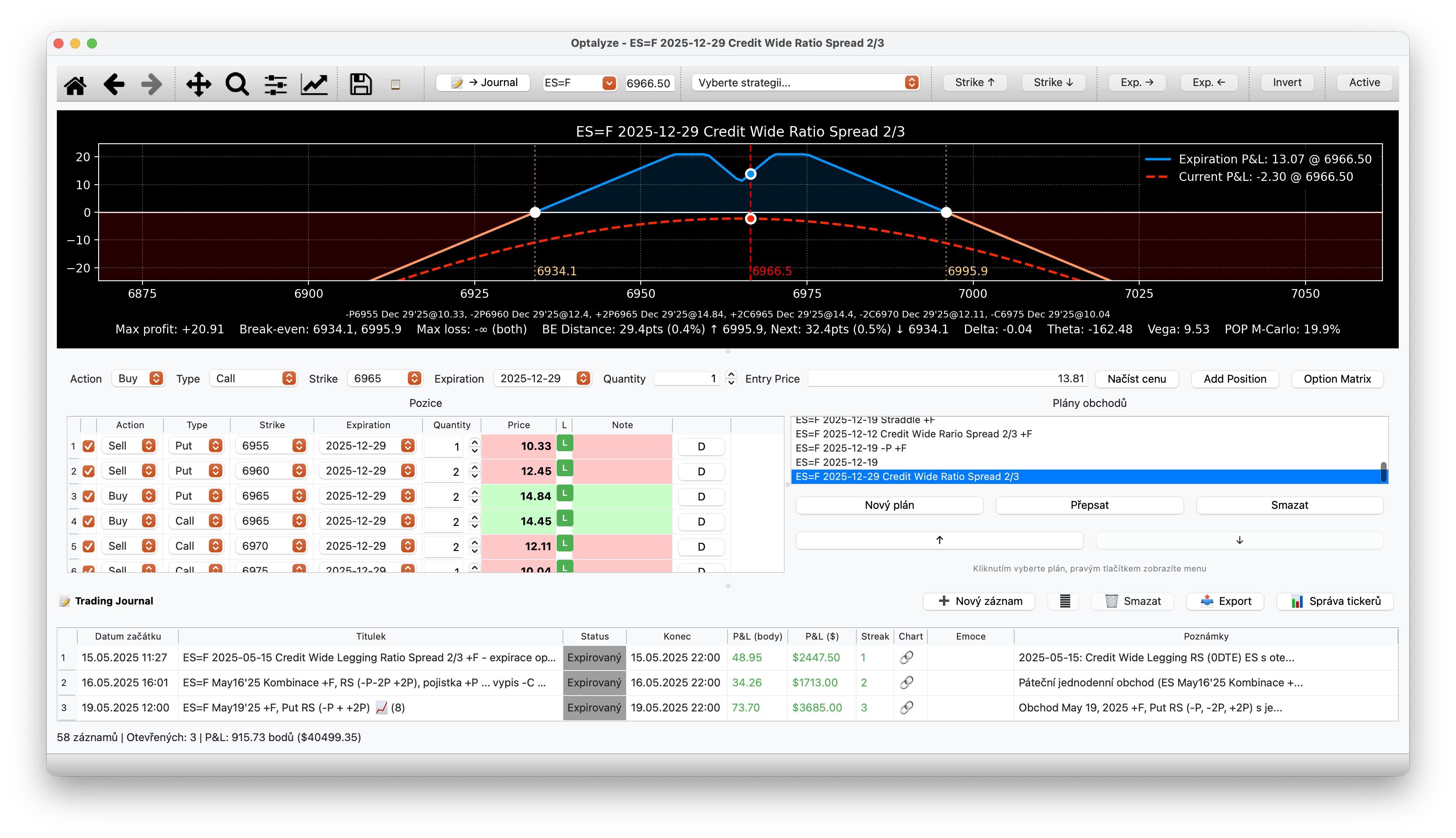Image resolution: width=1456 pixels, height=838 pixels.
Task: Click the back arrow toolbar icon
Action: tap(114, 85)
